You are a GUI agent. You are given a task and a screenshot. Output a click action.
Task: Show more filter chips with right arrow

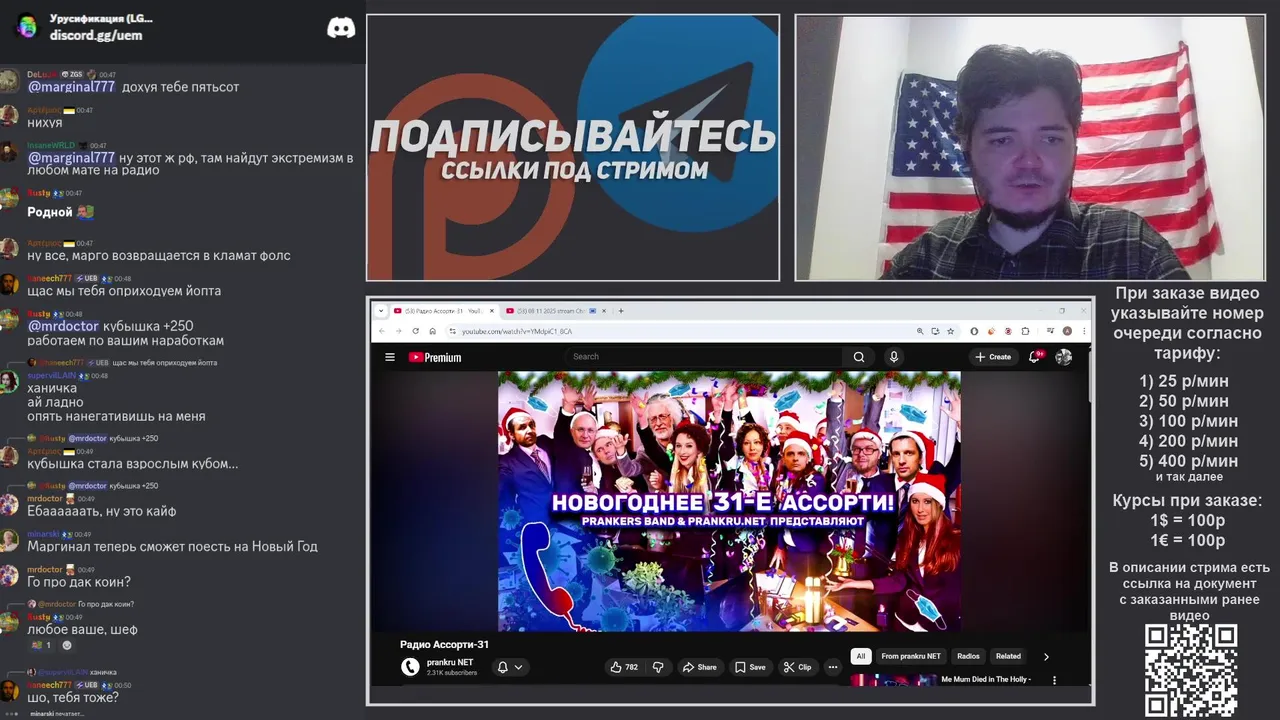[x=1046, y=657]
